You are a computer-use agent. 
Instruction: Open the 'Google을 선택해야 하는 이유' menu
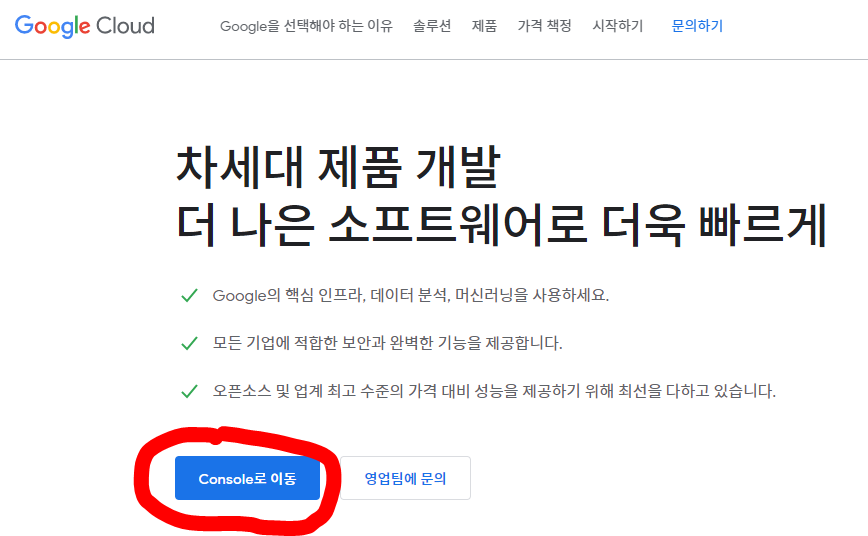coord(306,26)
